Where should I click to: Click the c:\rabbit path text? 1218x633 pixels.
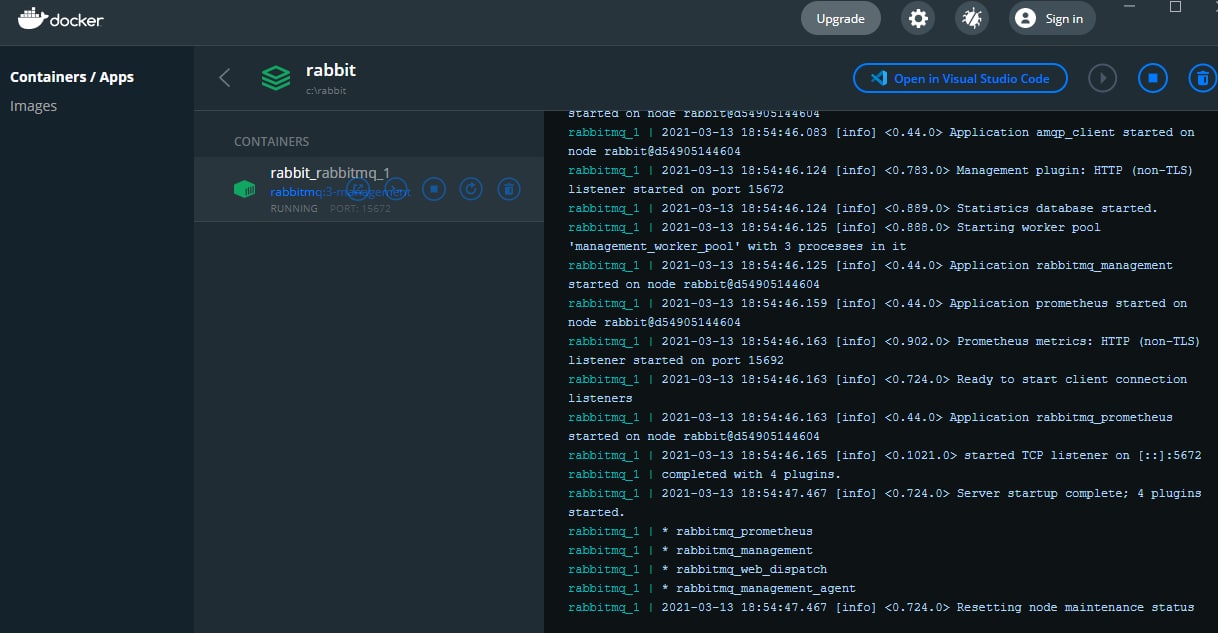click(326, 91)
